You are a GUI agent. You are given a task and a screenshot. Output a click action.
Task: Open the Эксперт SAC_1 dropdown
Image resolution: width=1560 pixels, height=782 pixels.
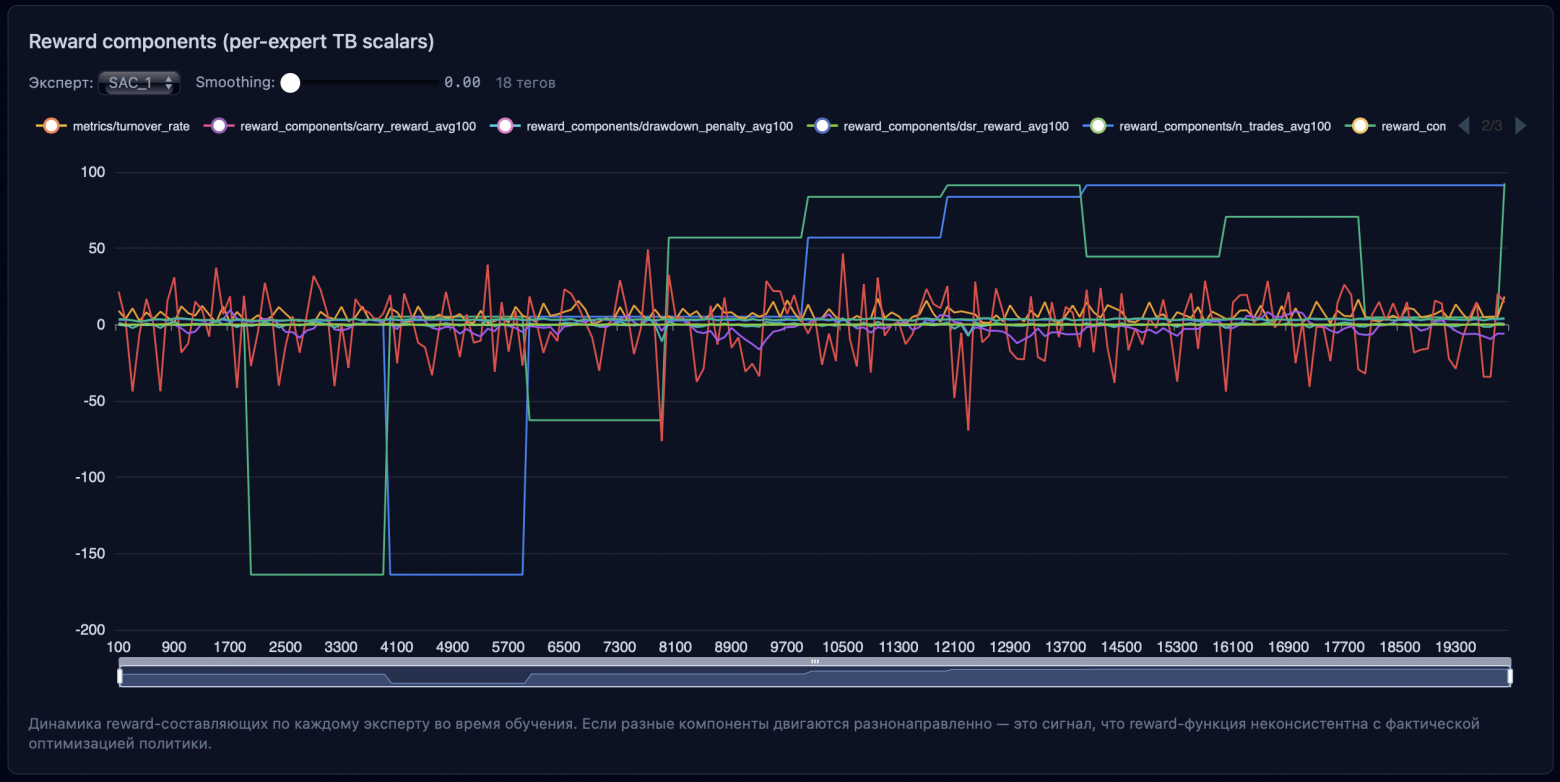coord(139,83)
